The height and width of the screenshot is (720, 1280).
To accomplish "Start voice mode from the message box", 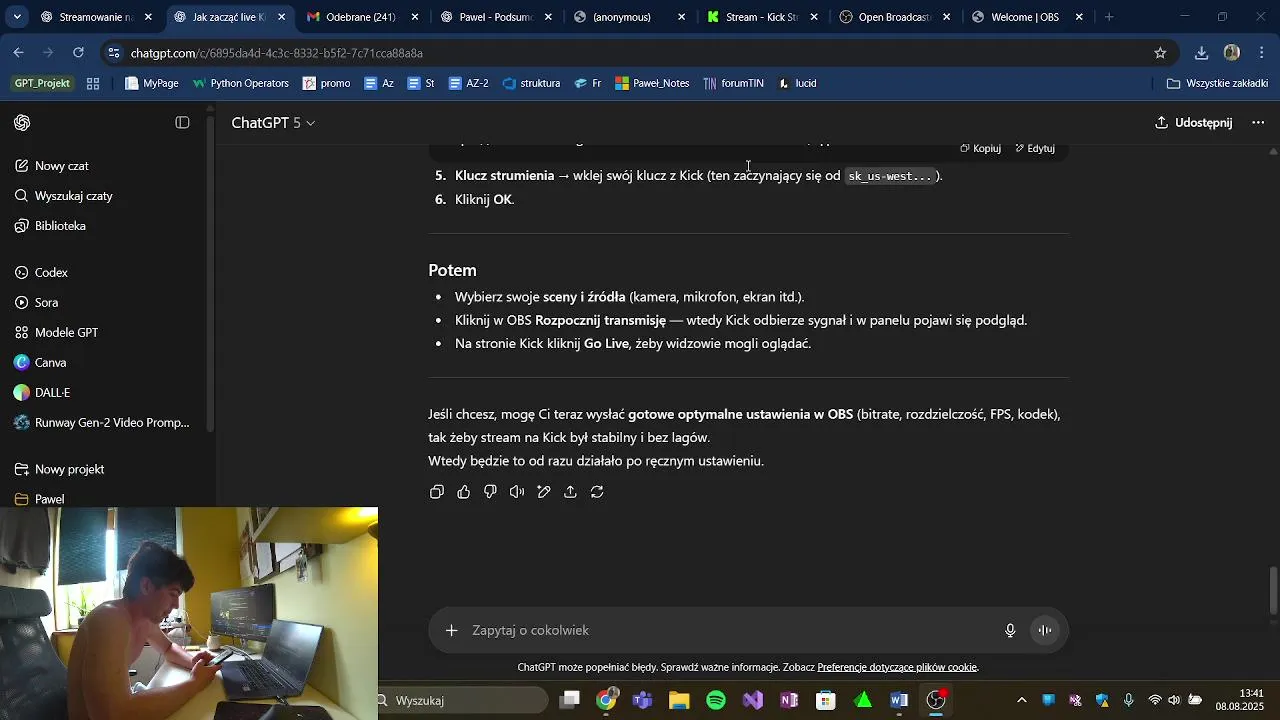I will [x=1045, y=630].
